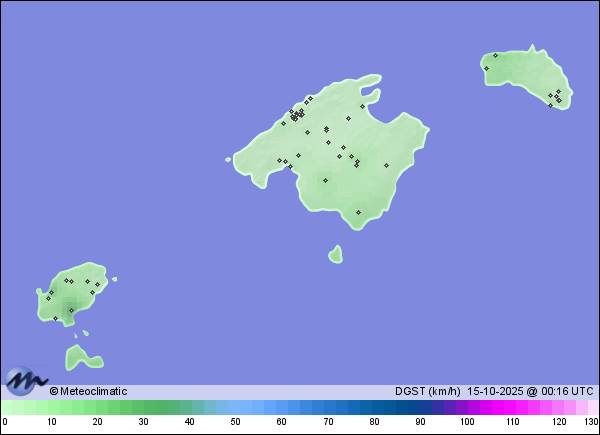The width and height of the screenshot is (600, 435).
Task: Select the westernmost station marker on Ibiza
Action: click(x=48, y=297)
